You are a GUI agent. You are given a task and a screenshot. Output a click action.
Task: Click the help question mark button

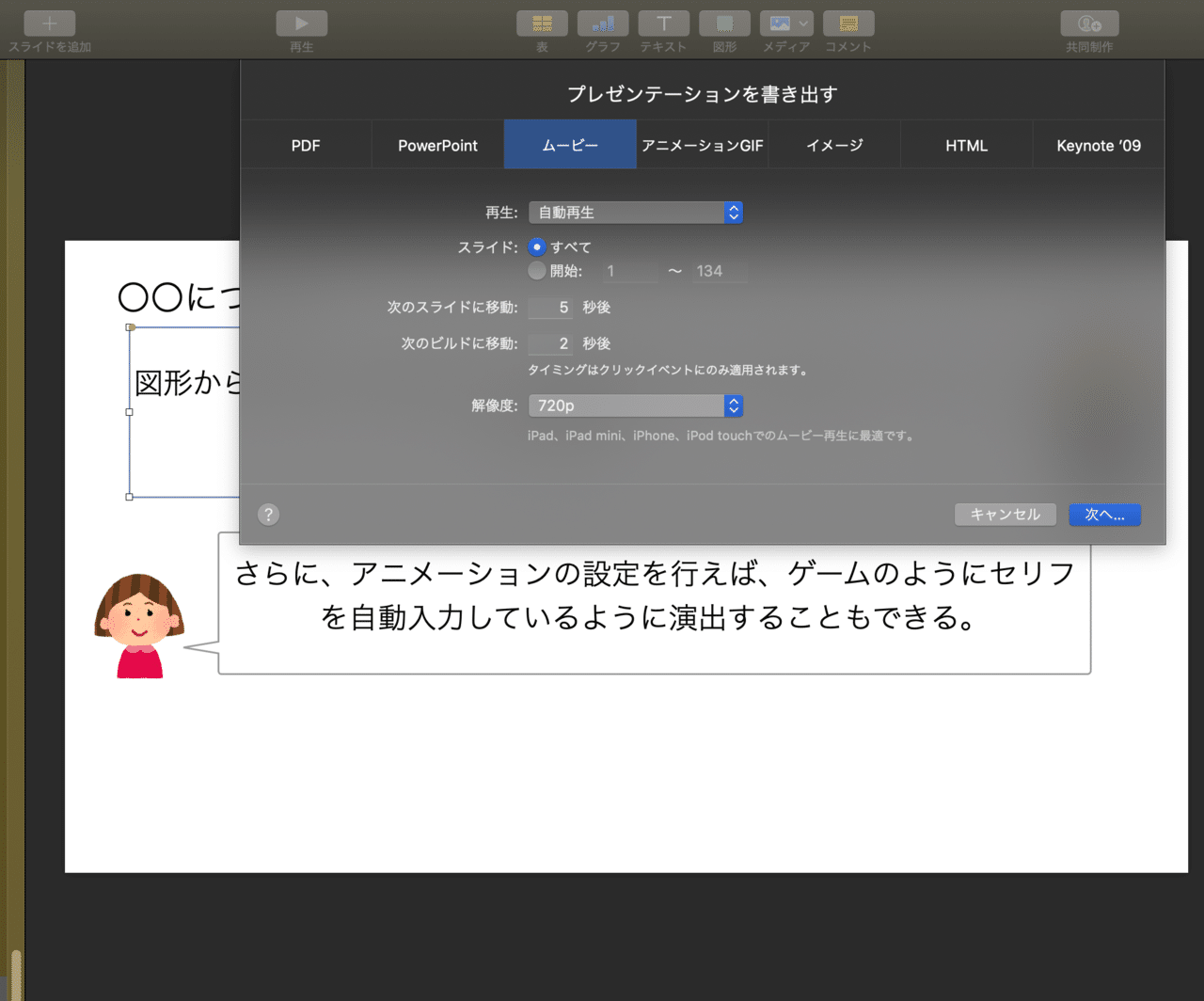268,514
